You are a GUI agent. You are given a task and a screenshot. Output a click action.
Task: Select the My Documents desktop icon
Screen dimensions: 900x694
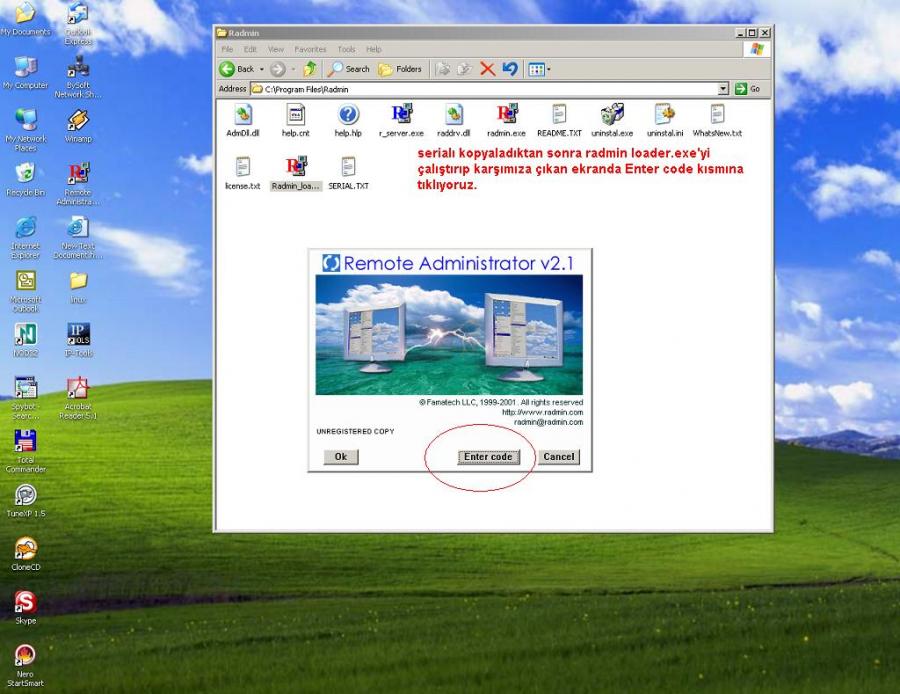(25, 19)
